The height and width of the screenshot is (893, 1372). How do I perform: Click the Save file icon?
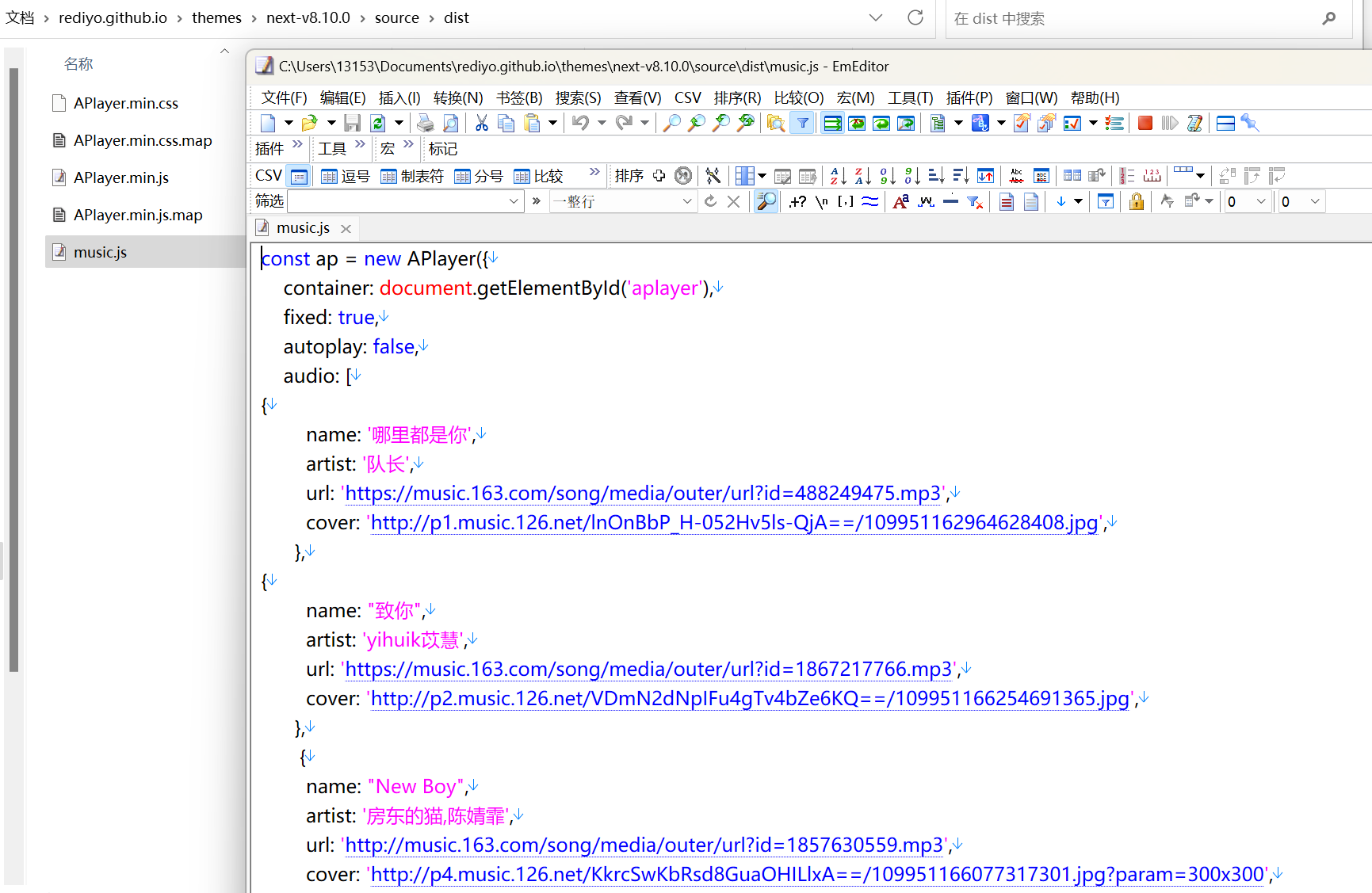pyautogui.click(x=353, y=123)
